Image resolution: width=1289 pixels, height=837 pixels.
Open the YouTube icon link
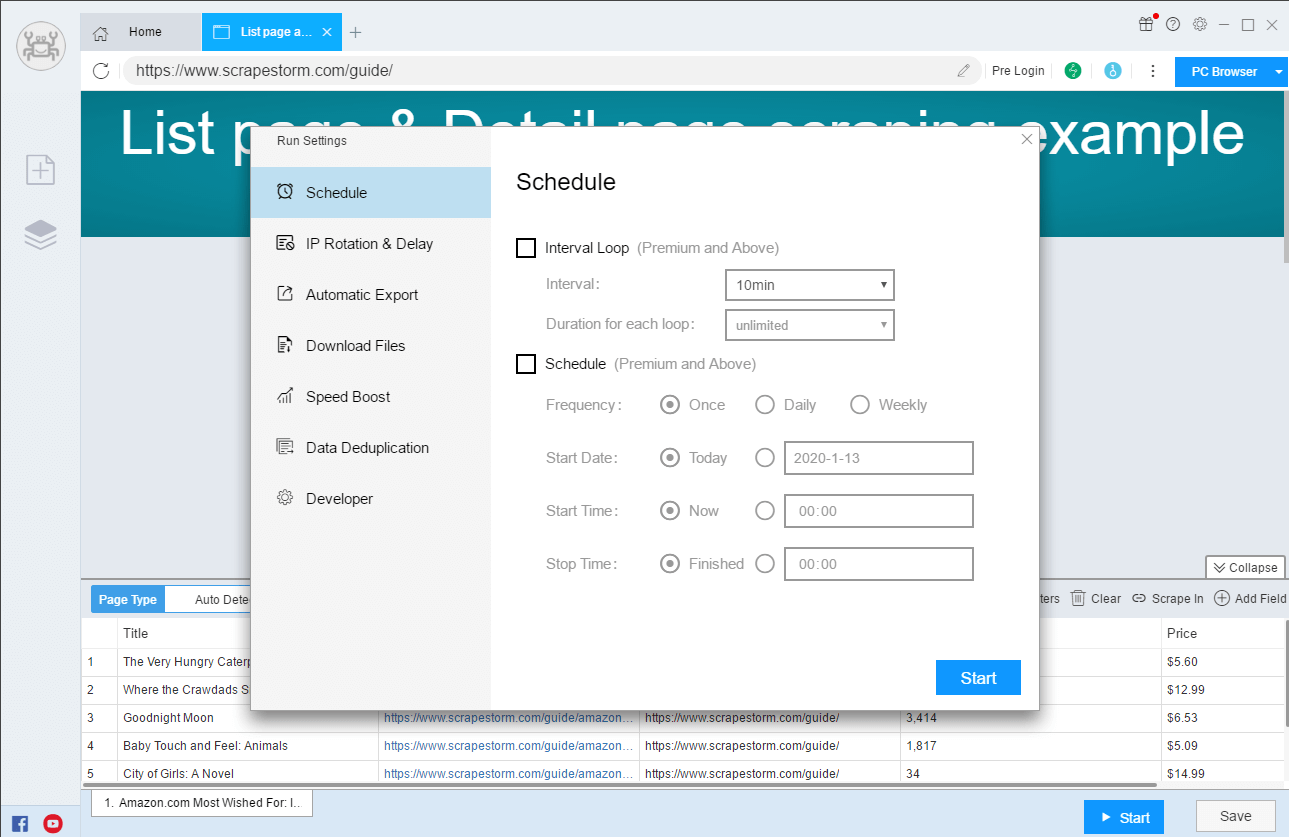coord(53,824)
